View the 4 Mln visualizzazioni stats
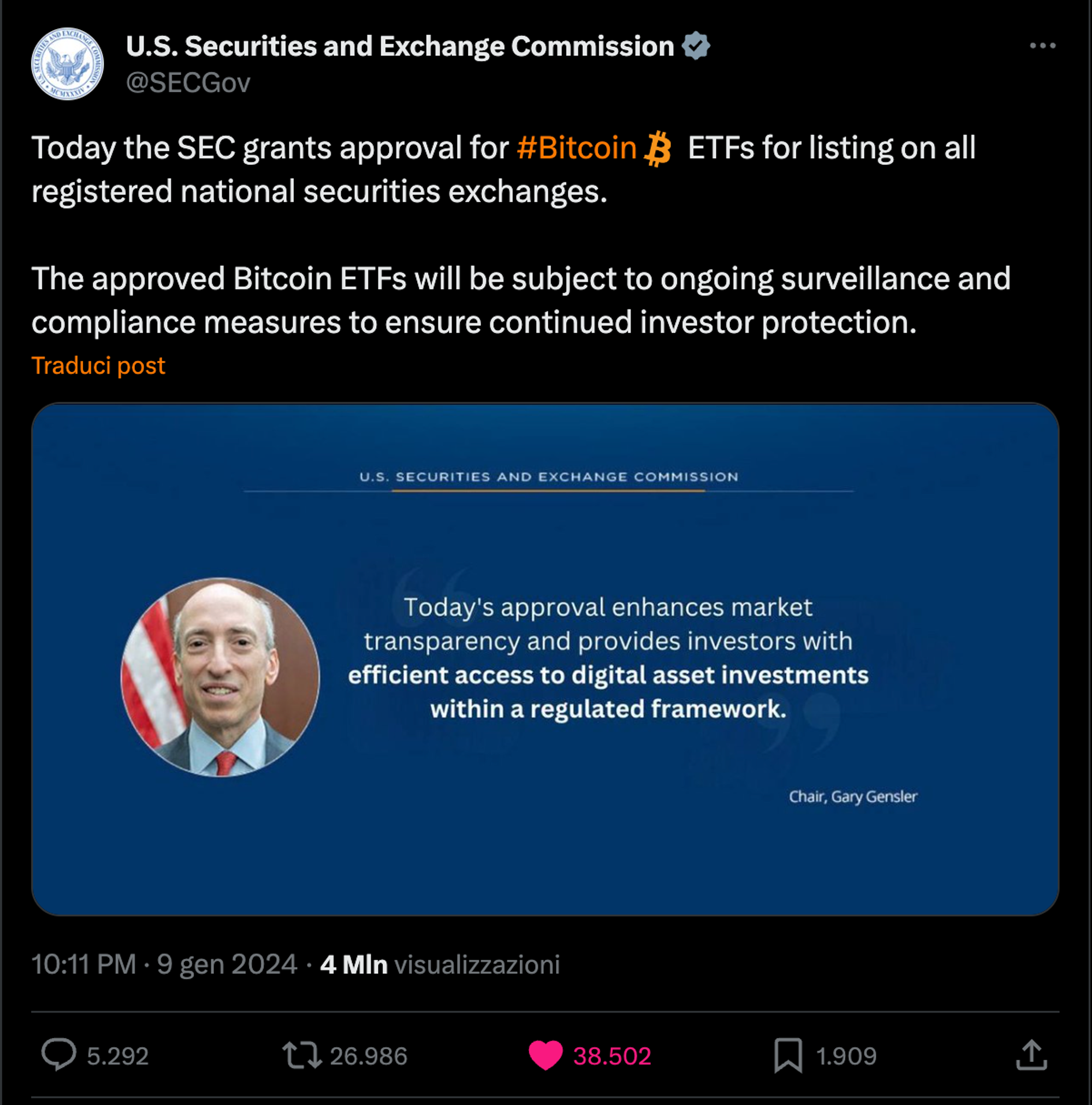Screen dimensions: 1092x1105 click(x=439, y=964)
